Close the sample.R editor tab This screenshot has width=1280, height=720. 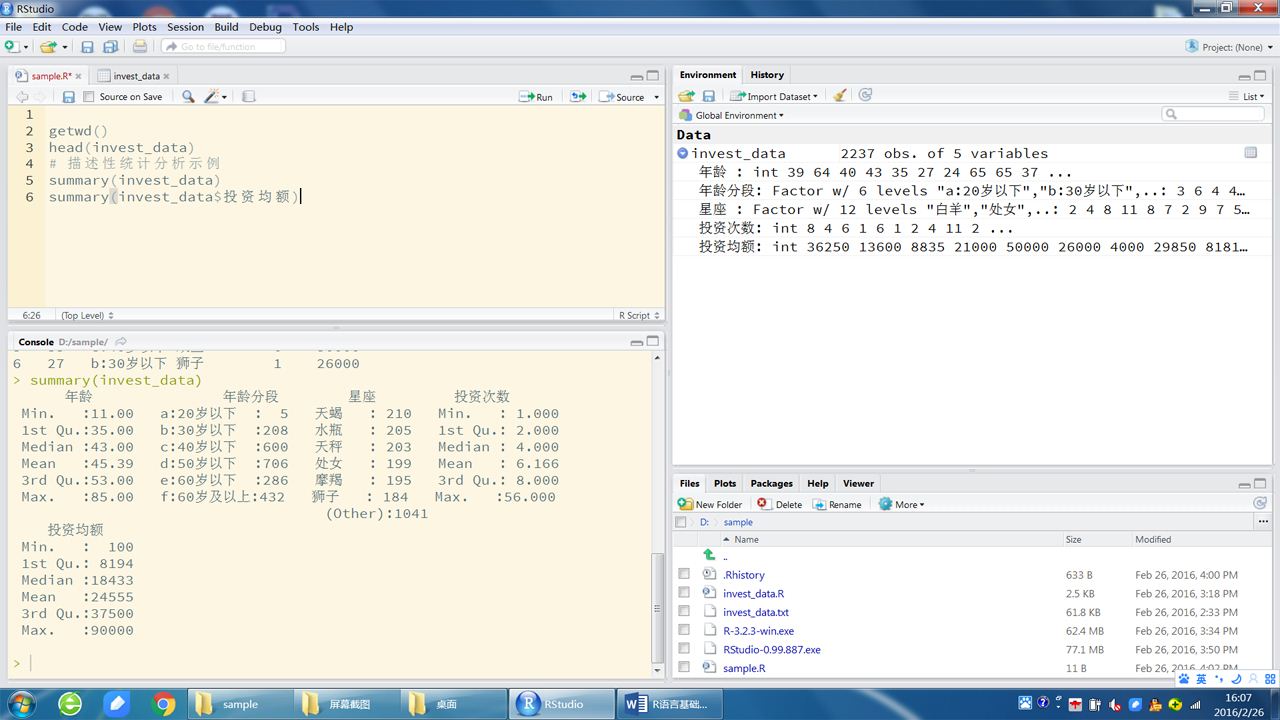[79, 76]
